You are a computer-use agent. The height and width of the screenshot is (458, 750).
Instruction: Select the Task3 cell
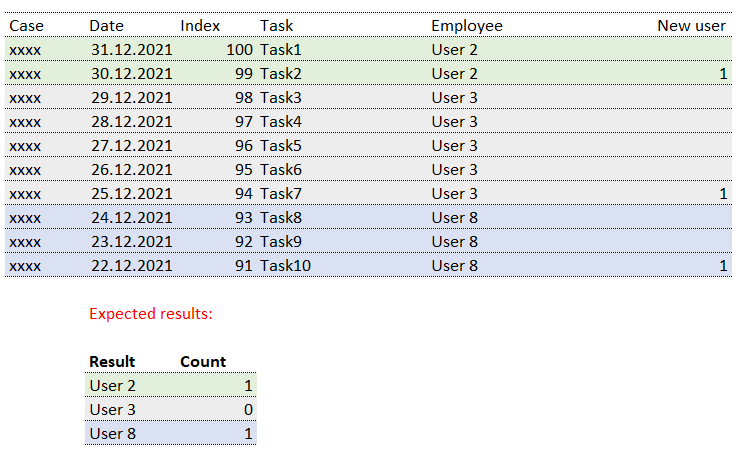(281, 98)
